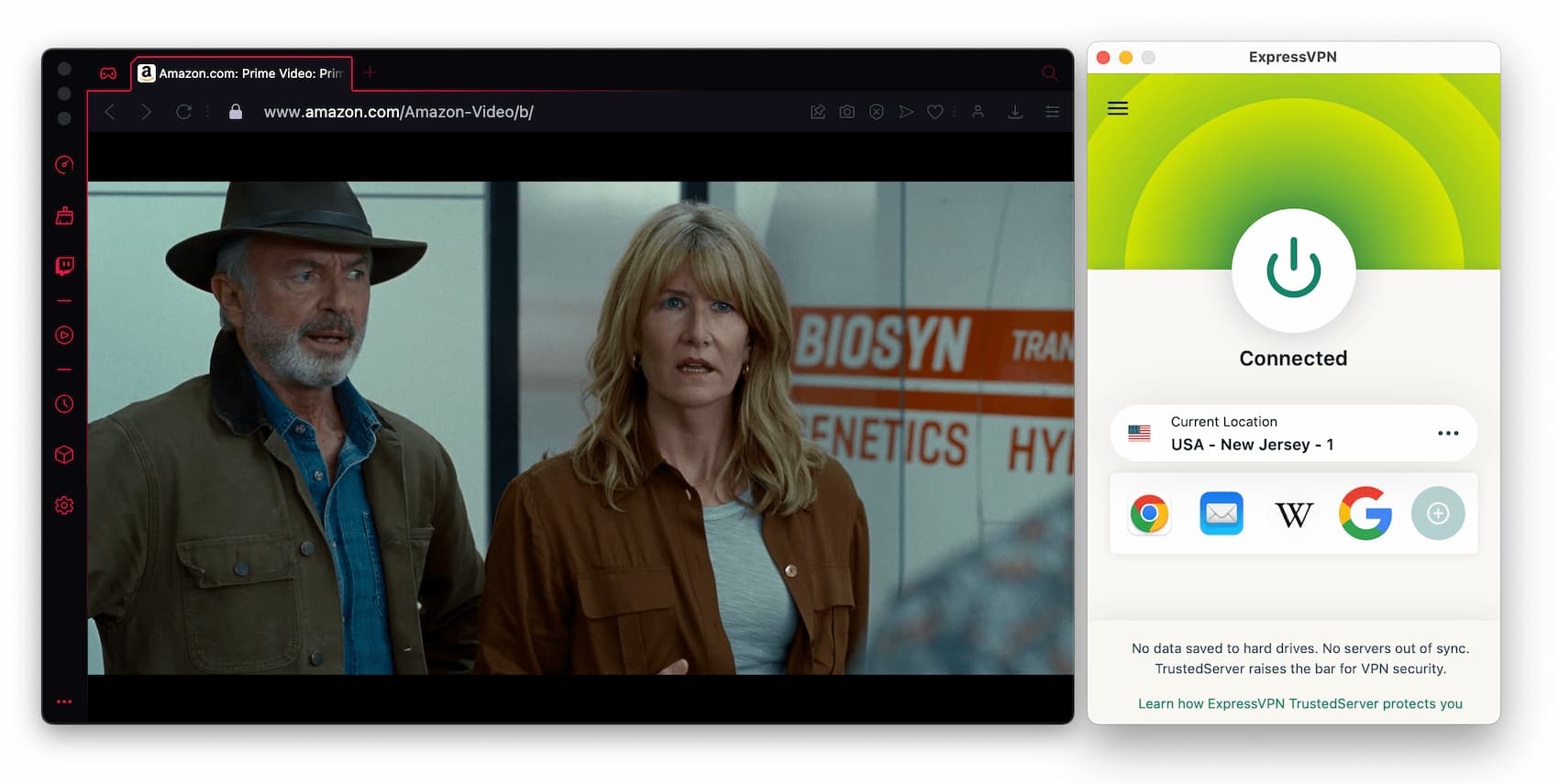This screenshot has width=1559, height=784.
Task: Open profile account icon in browser toolbar
Action: click(978, 112)
